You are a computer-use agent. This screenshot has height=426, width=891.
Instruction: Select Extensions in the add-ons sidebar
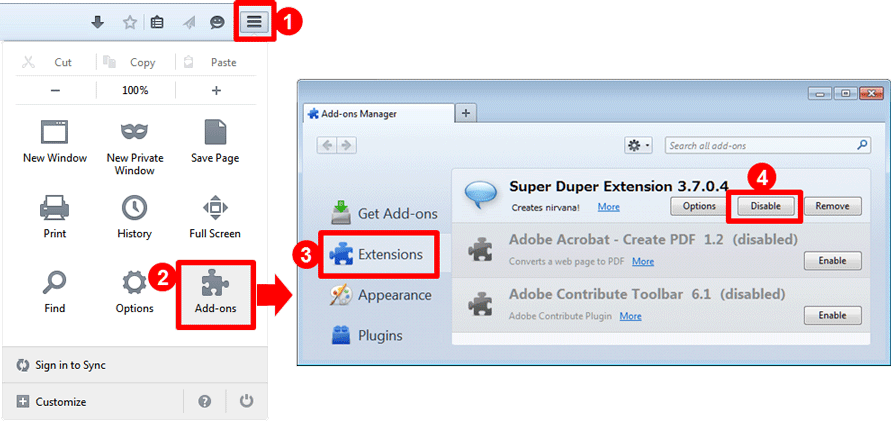pyautogui.click(x=378, y=254)
